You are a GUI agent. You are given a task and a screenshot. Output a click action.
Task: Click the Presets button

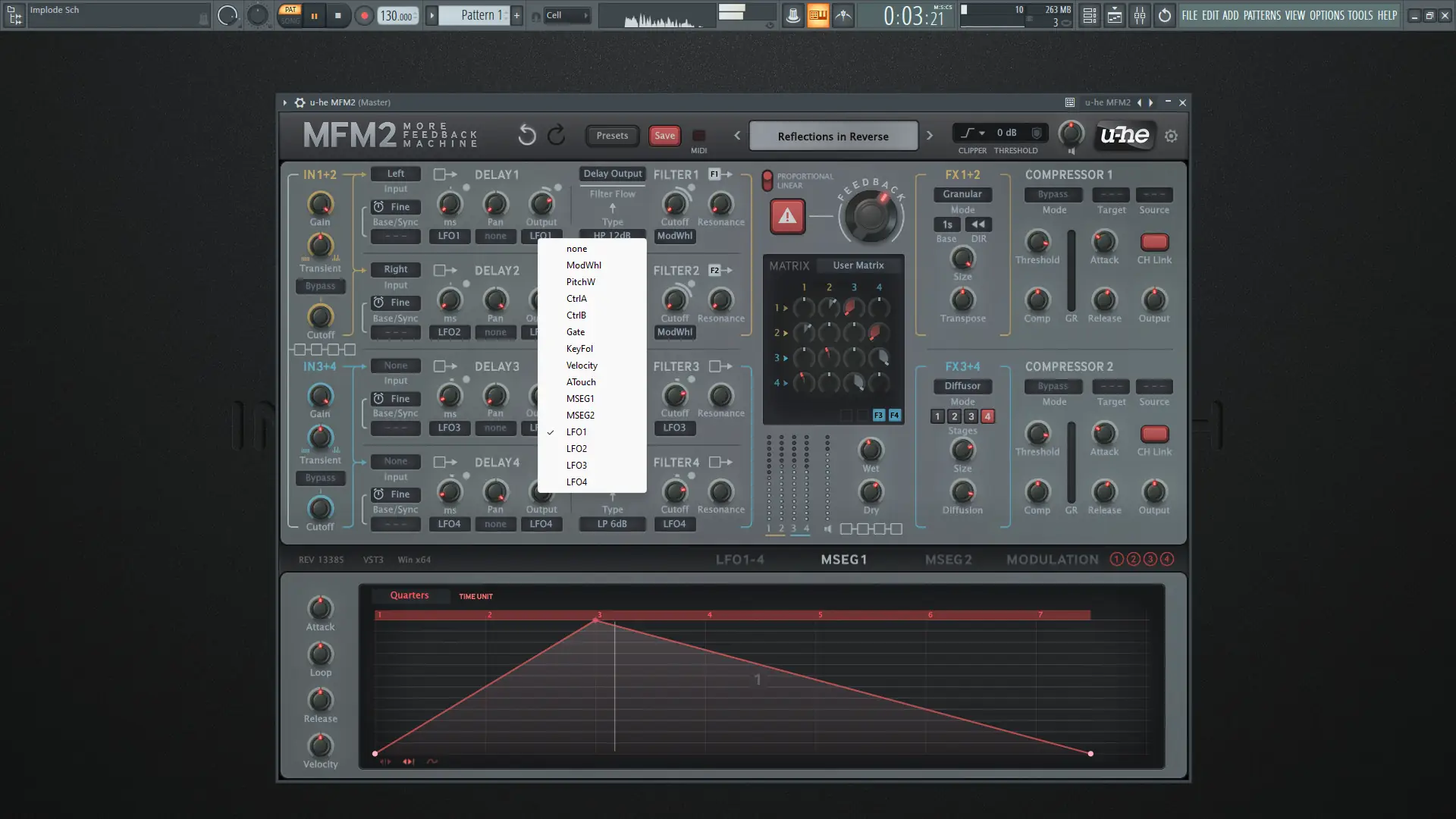pos(612,136)
